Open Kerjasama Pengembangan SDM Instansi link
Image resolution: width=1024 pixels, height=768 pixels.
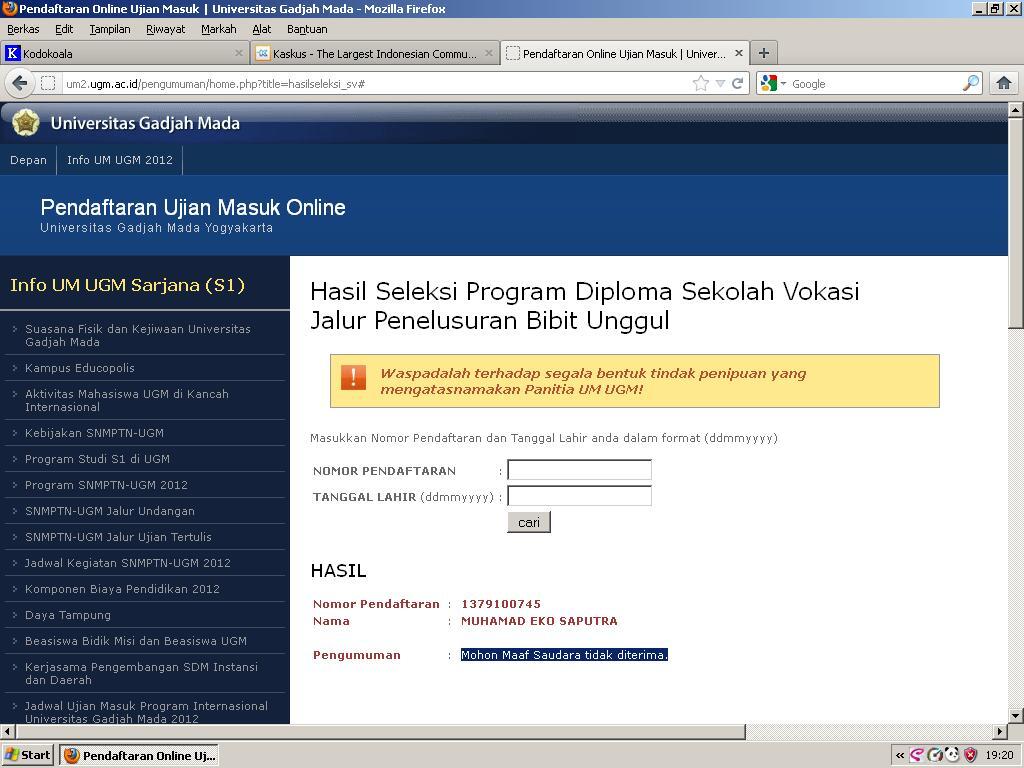[x=141, y=673]
